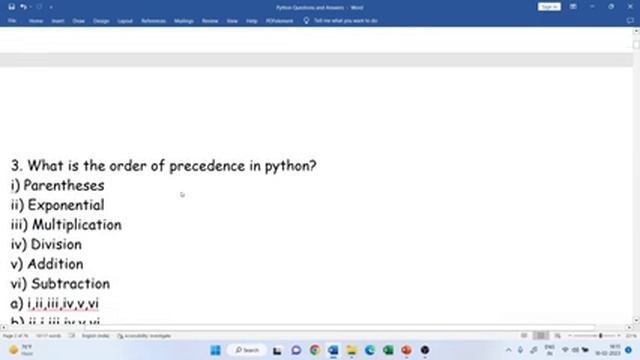Switch to the Insert ribbon tab

tap(58, 21)
